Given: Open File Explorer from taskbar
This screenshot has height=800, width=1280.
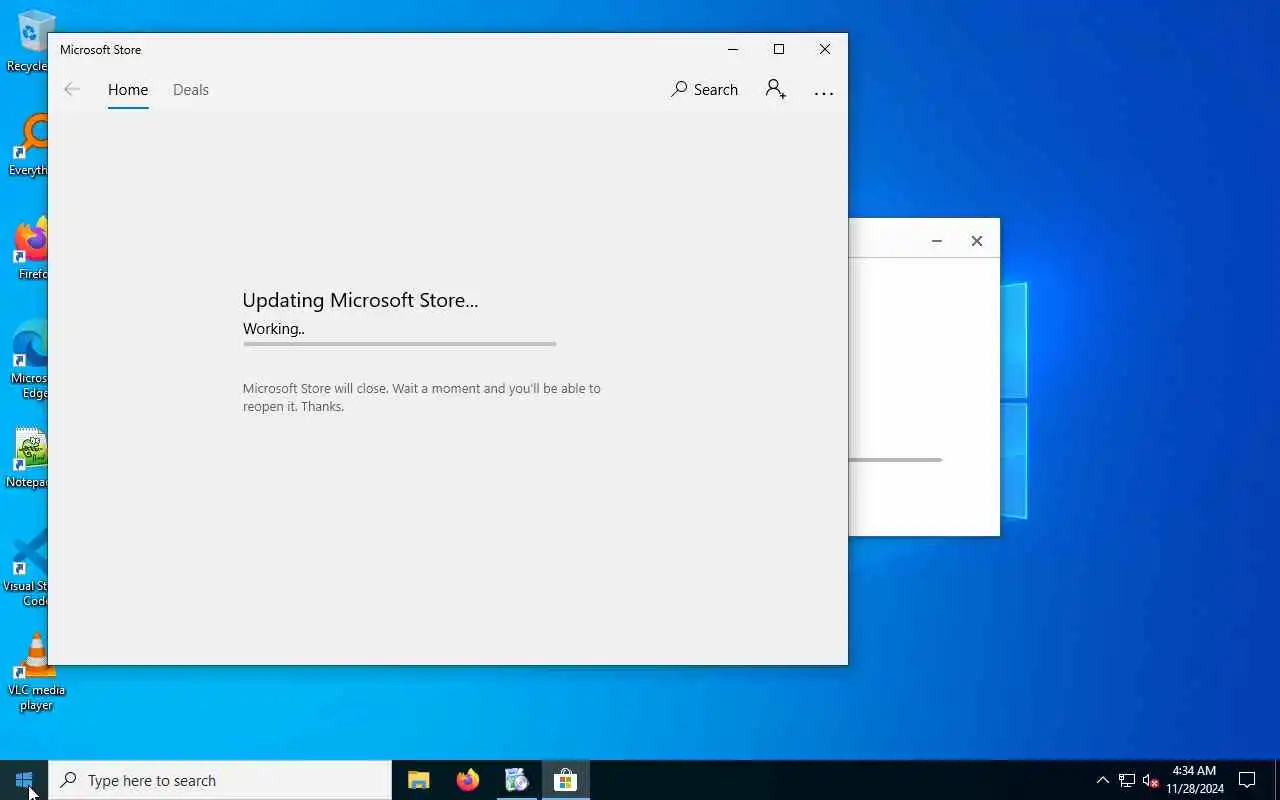Looking at the screenshot, I should [x=419, y=780].
